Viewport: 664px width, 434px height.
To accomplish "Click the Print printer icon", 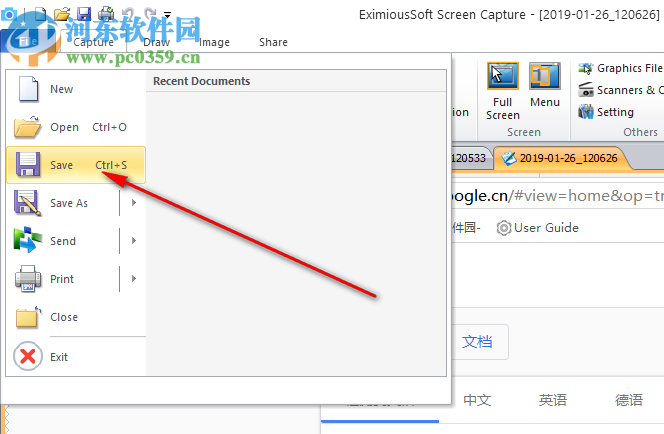I will [28, 279].
